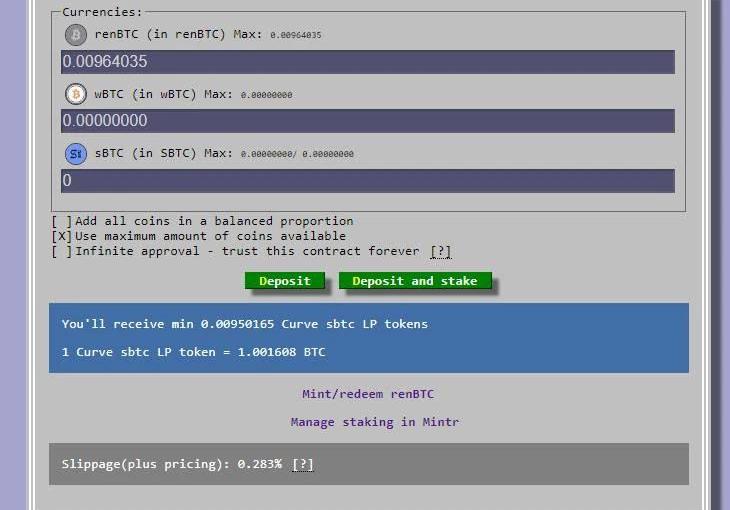730x510 pixels.
Task: Click the Deposit and stake button
Action: click(415, 281)
